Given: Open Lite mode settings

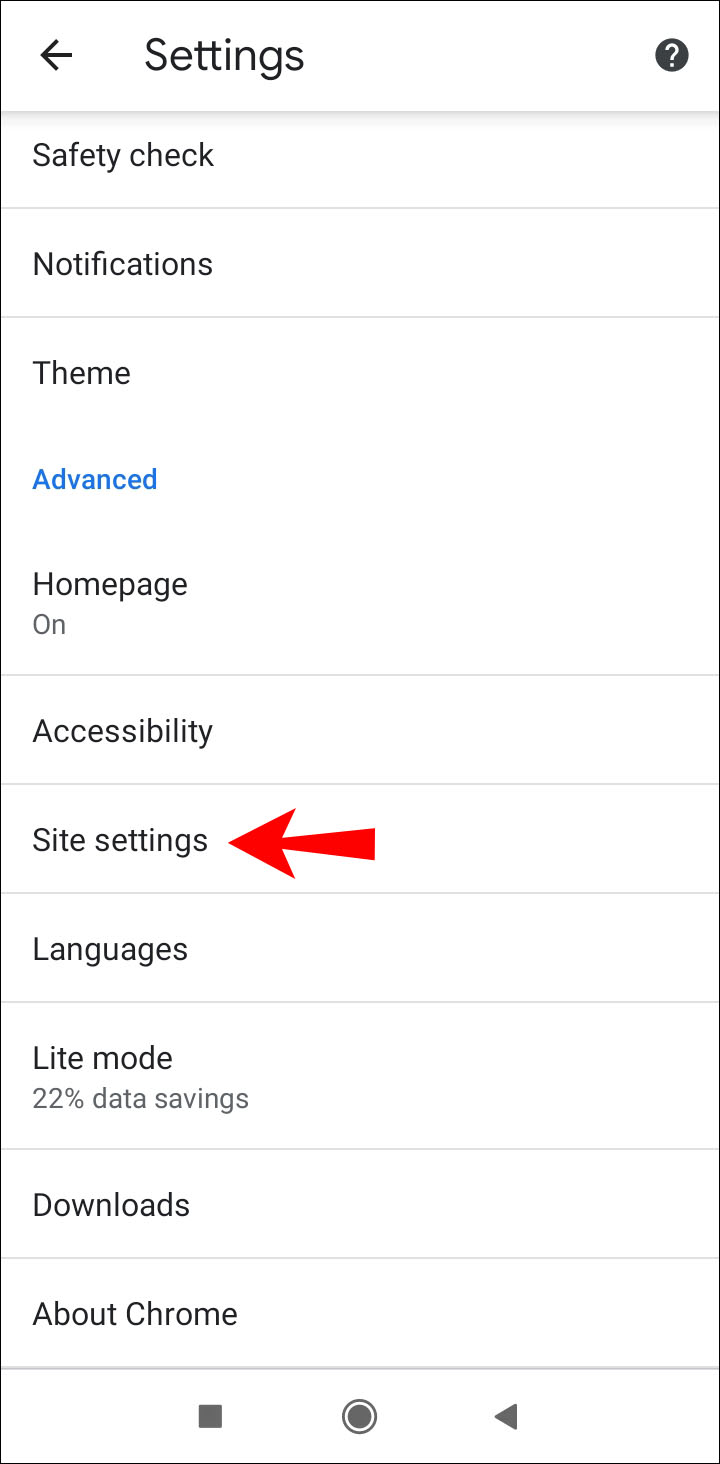Looking at the screenshot, I should (x=360, y=1077).
